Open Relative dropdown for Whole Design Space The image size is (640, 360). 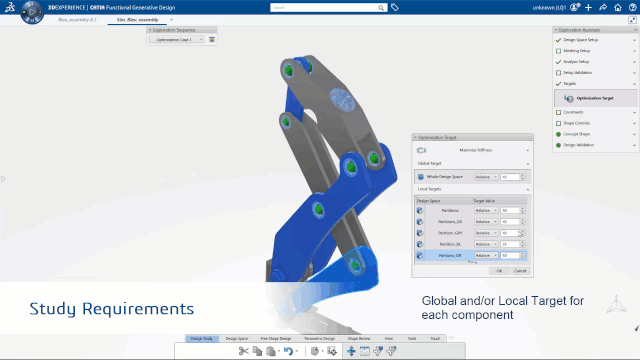click(486, 177)
